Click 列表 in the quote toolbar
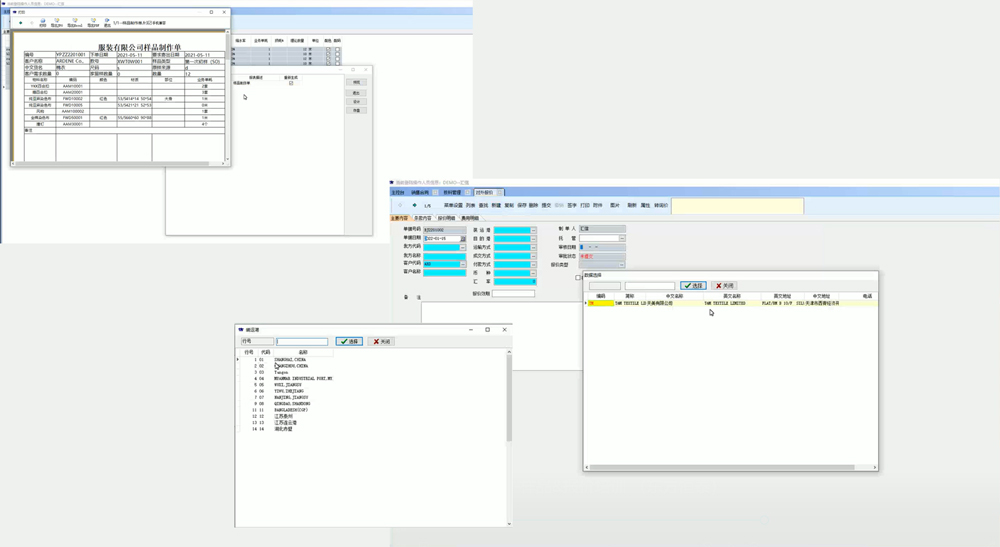1000x547 pixels. tap(471, 205)
